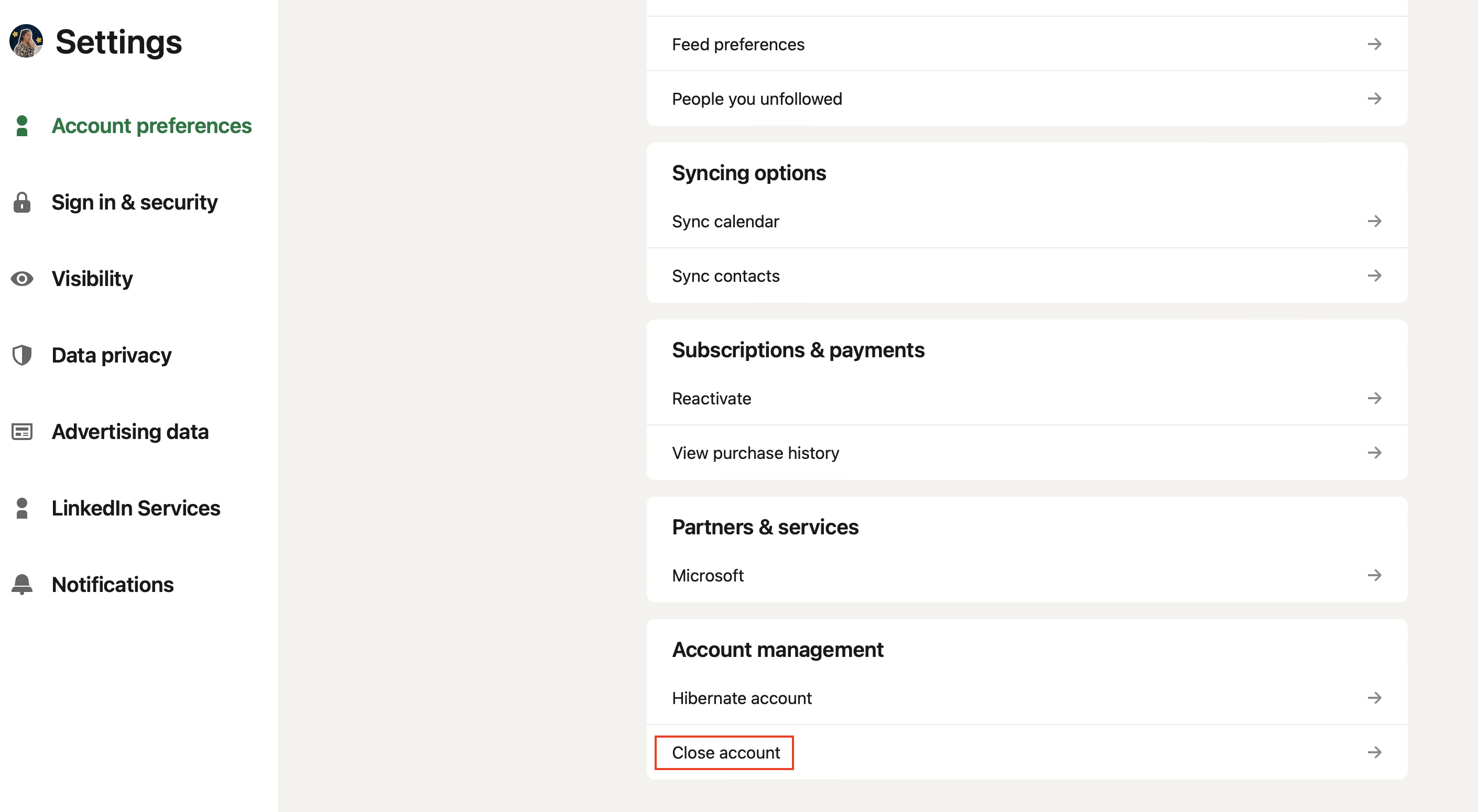The width and height of the screenshot is (1478, 812).
Task: Expand the People you unfollowed arrow
Action: pyautogui.click(x=1374, y=98)
